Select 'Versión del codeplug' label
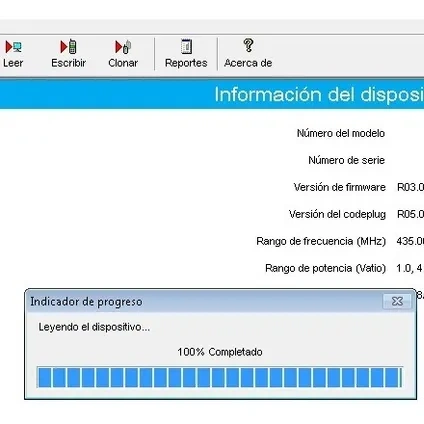Screen dimensions: 424x424 [x=337, y=214]
